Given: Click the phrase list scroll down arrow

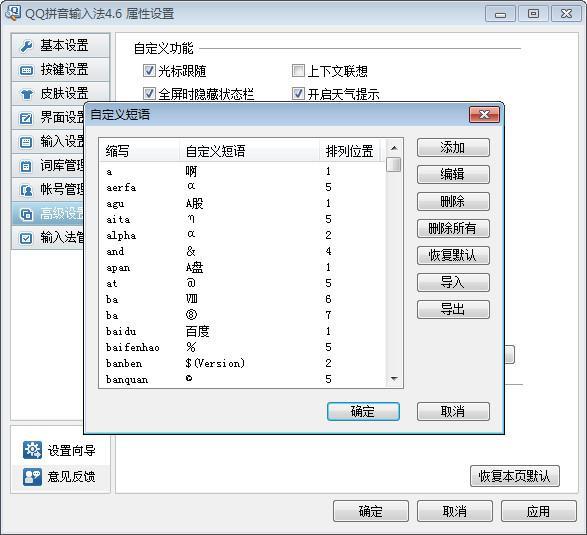Looking at the screenshot, I should [394, 379].
